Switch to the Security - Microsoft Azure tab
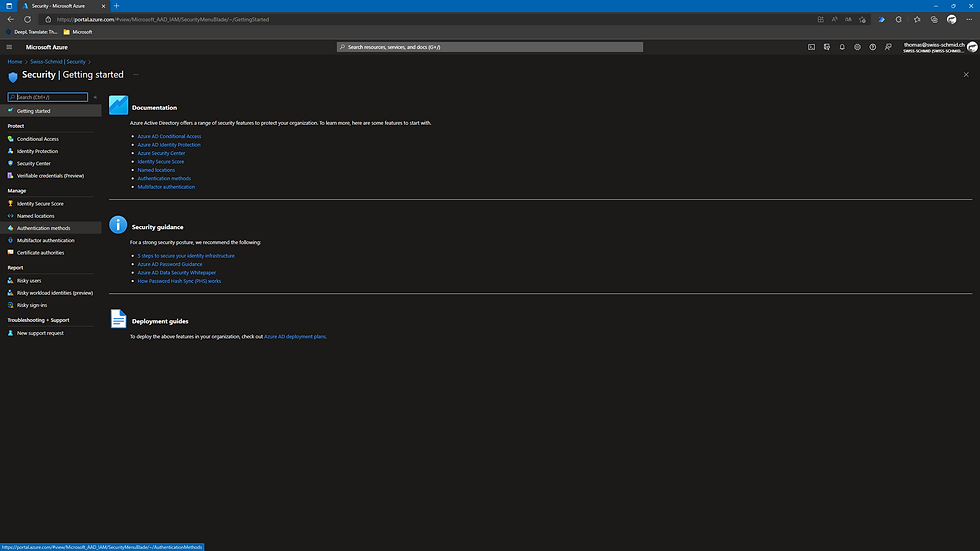Screen dimensions: 980x551 pyautogui.click(x=64, y=6)
